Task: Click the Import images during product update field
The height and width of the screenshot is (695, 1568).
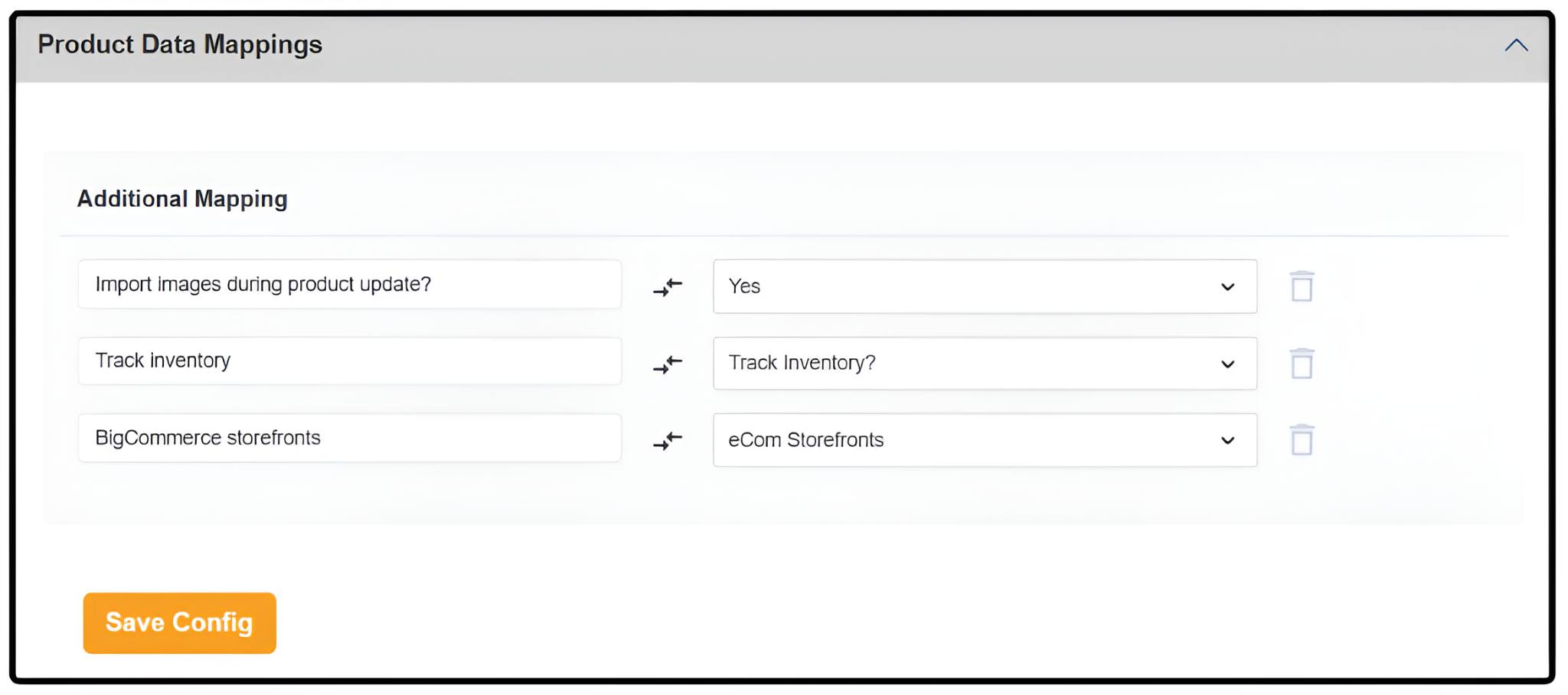Action: click(349, 285)
